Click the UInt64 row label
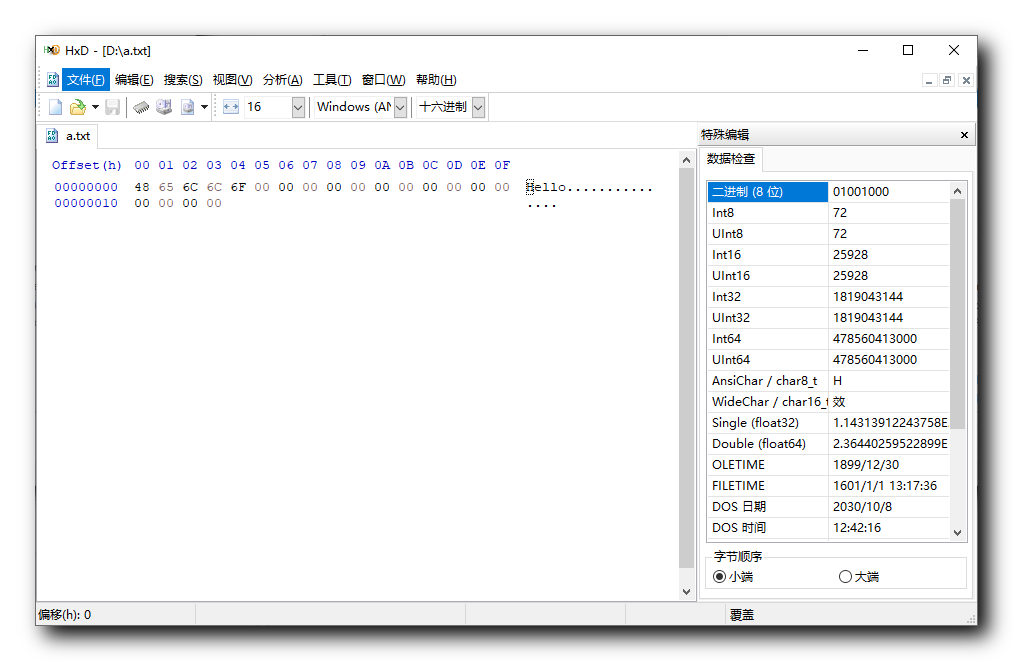1013x661 pixels. (x=731, y=360)
